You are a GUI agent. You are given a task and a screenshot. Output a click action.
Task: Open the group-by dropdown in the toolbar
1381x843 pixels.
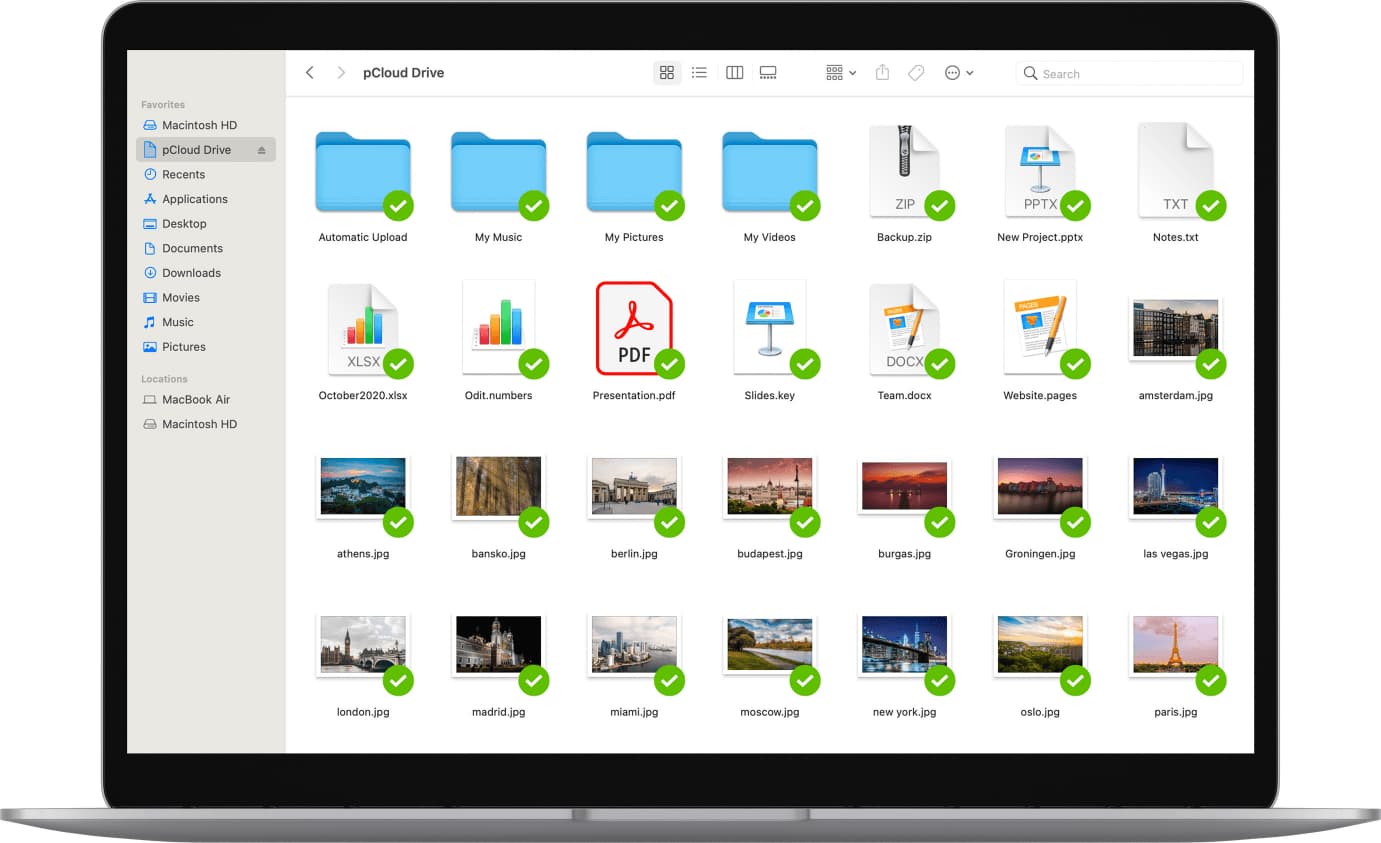(x=840, y=72)
